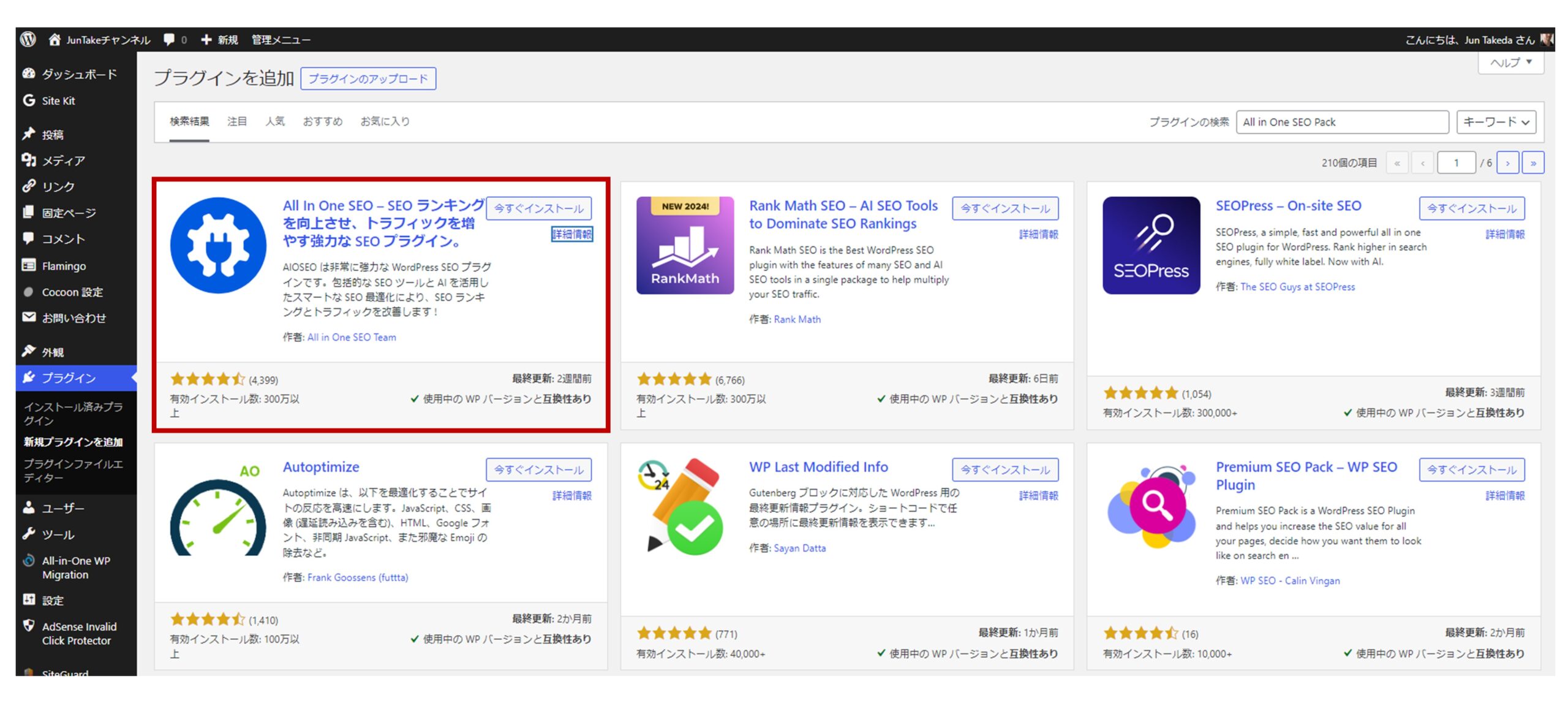Open the Site Kit sidebar item
This screenshot has width=1568, height=706.
(76, 101)
